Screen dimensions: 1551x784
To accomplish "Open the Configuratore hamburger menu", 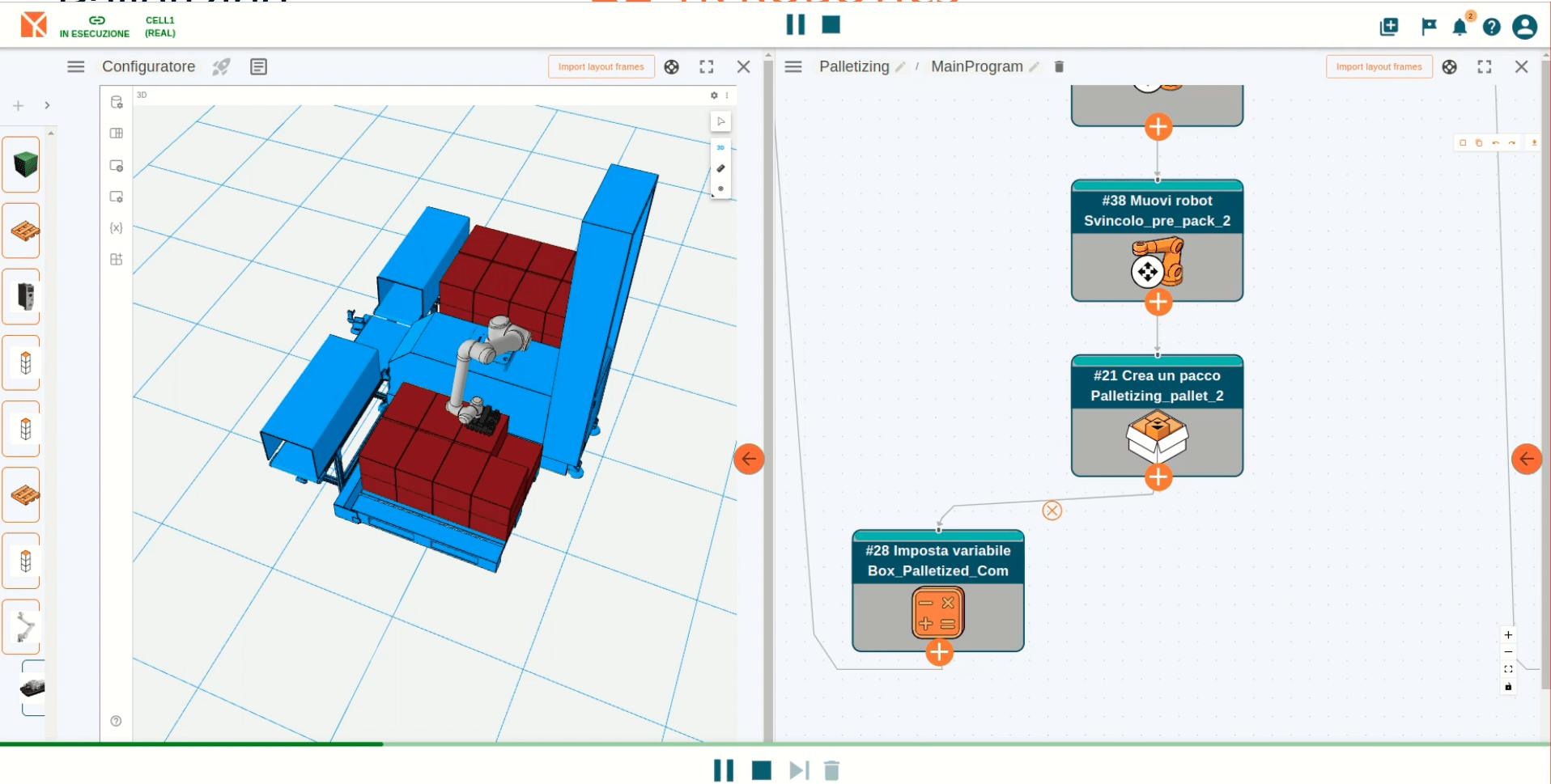I will tap(75, 67).
